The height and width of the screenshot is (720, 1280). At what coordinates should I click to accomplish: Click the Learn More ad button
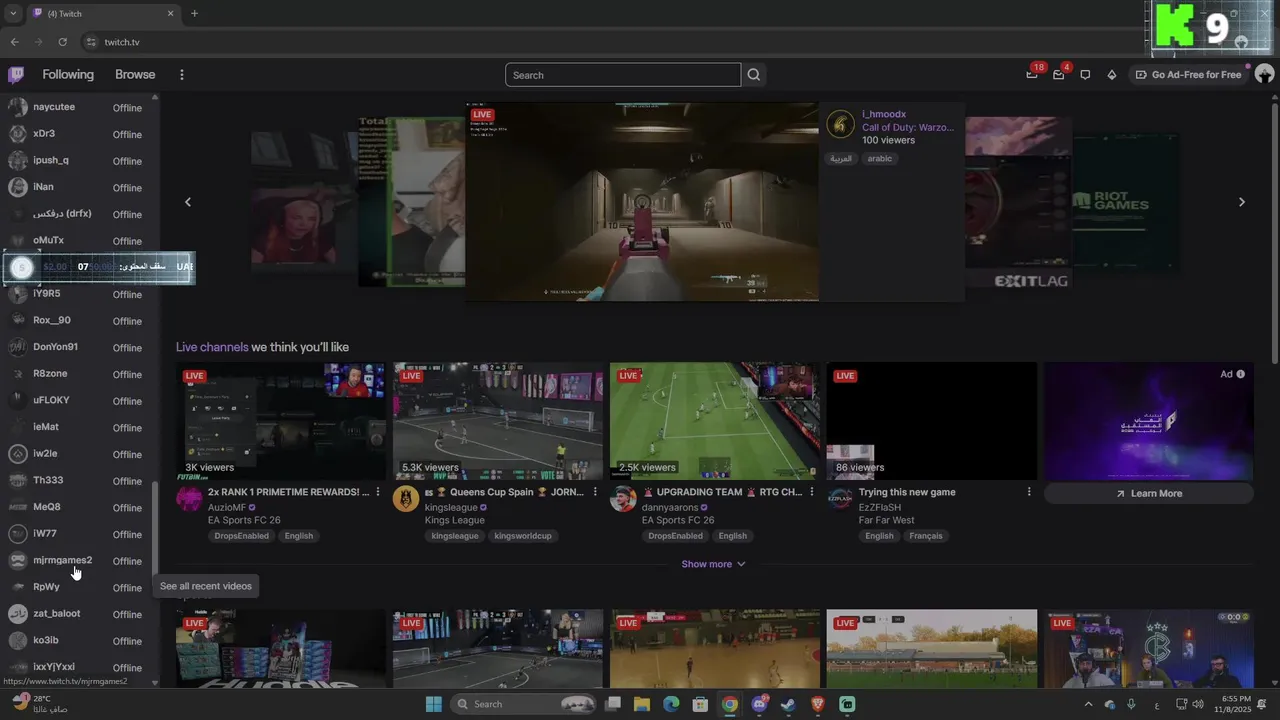1148,493
